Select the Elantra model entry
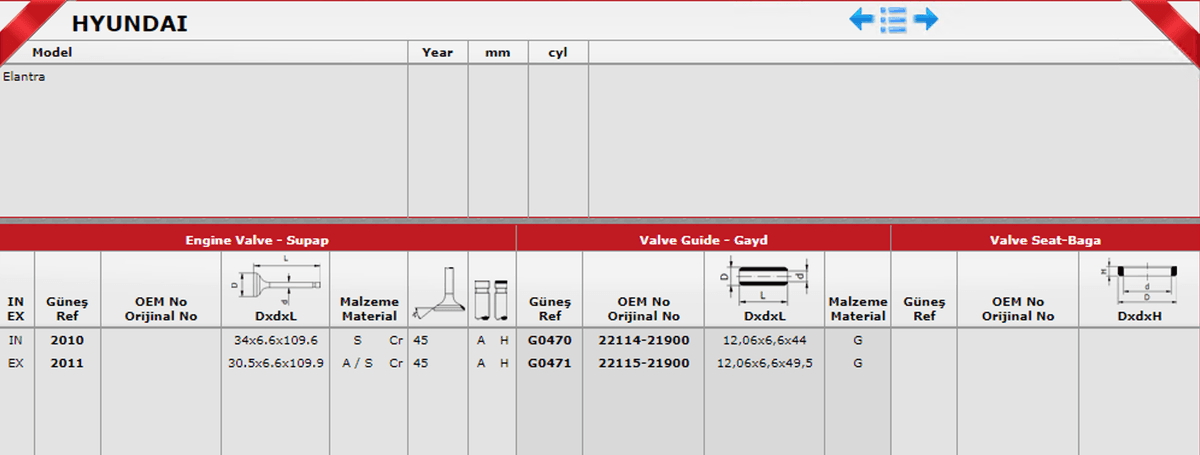 pos(24,76)
